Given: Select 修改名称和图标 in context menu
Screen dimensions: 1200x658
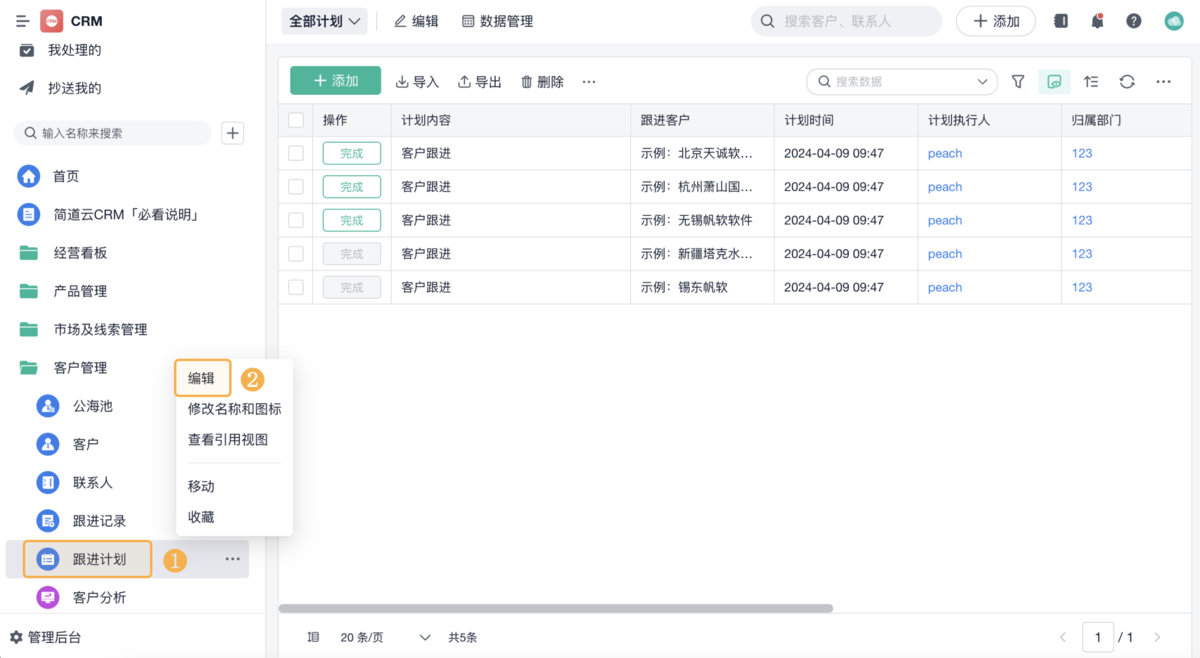Looking at the screenshot, I should coord(234,409).
